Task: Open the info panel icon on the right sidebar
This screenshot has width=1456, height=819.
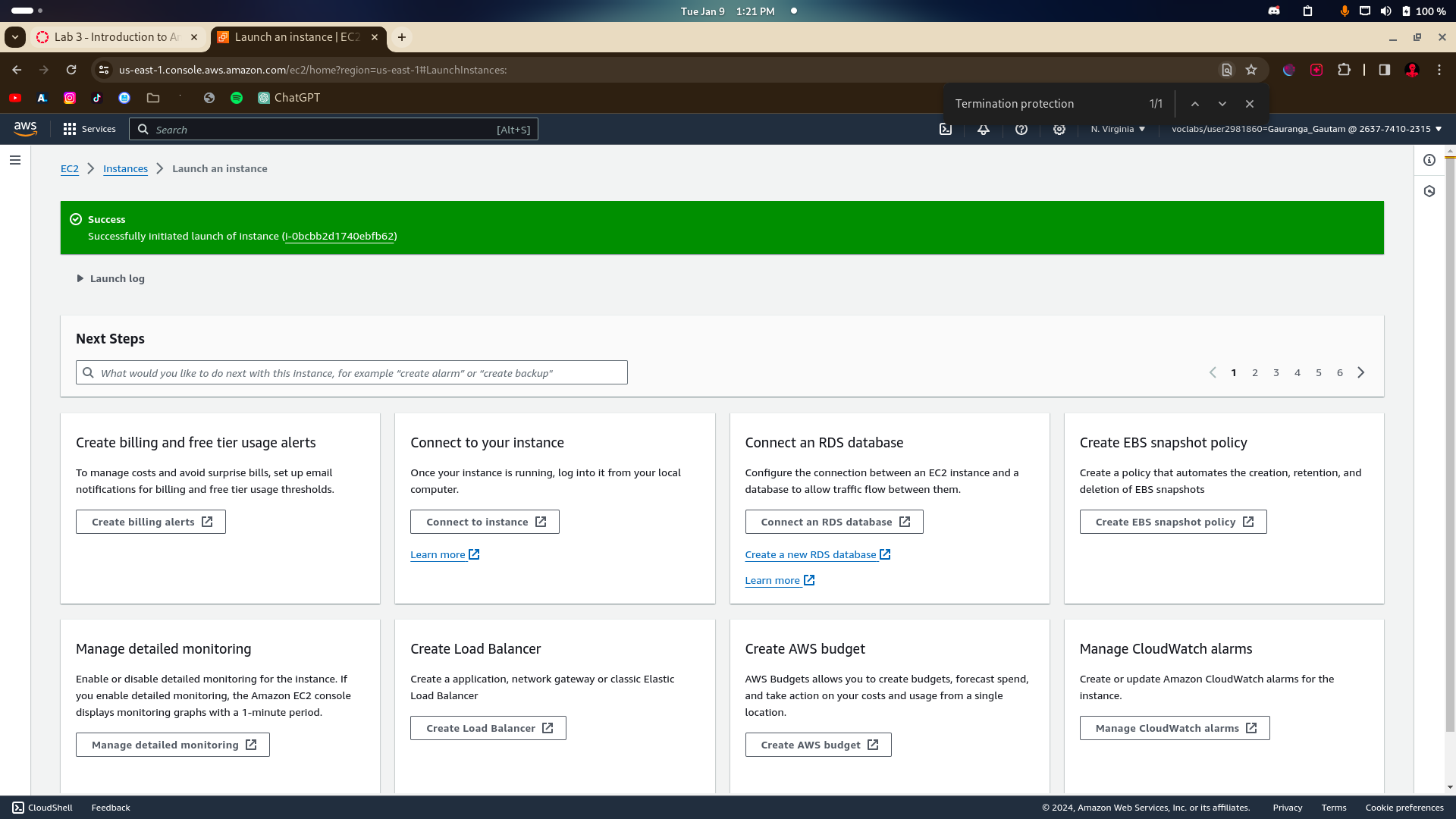Action: 1429,160
